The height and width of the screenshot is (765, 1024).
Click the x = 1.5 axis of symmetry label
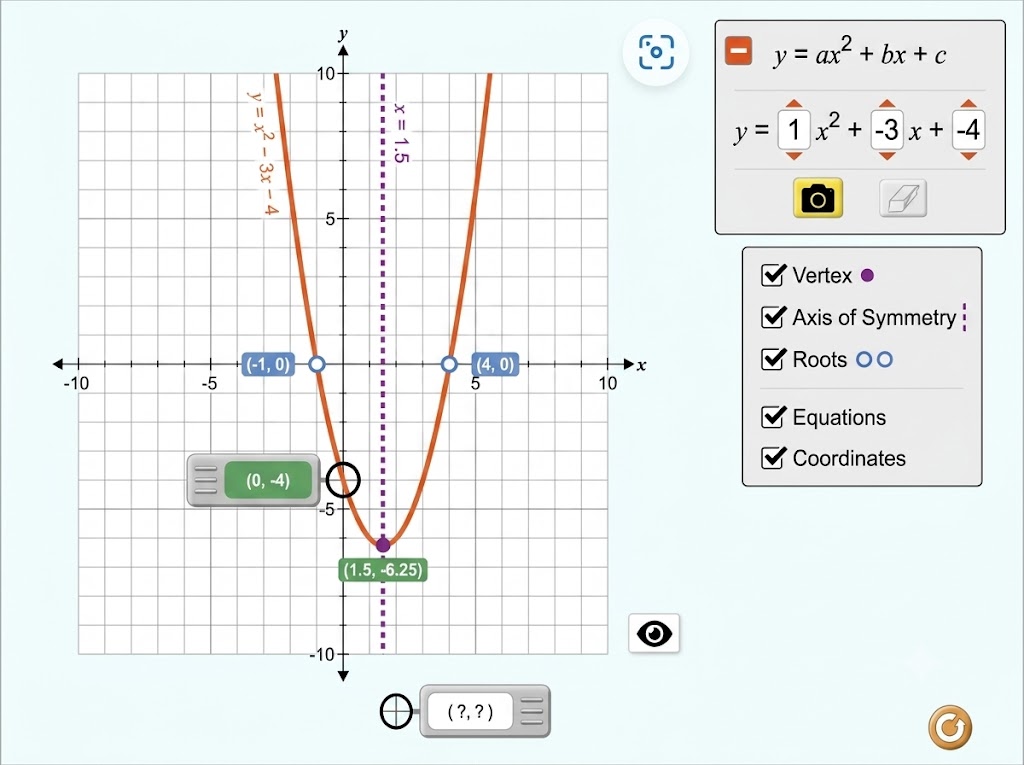tap(400, 133)
